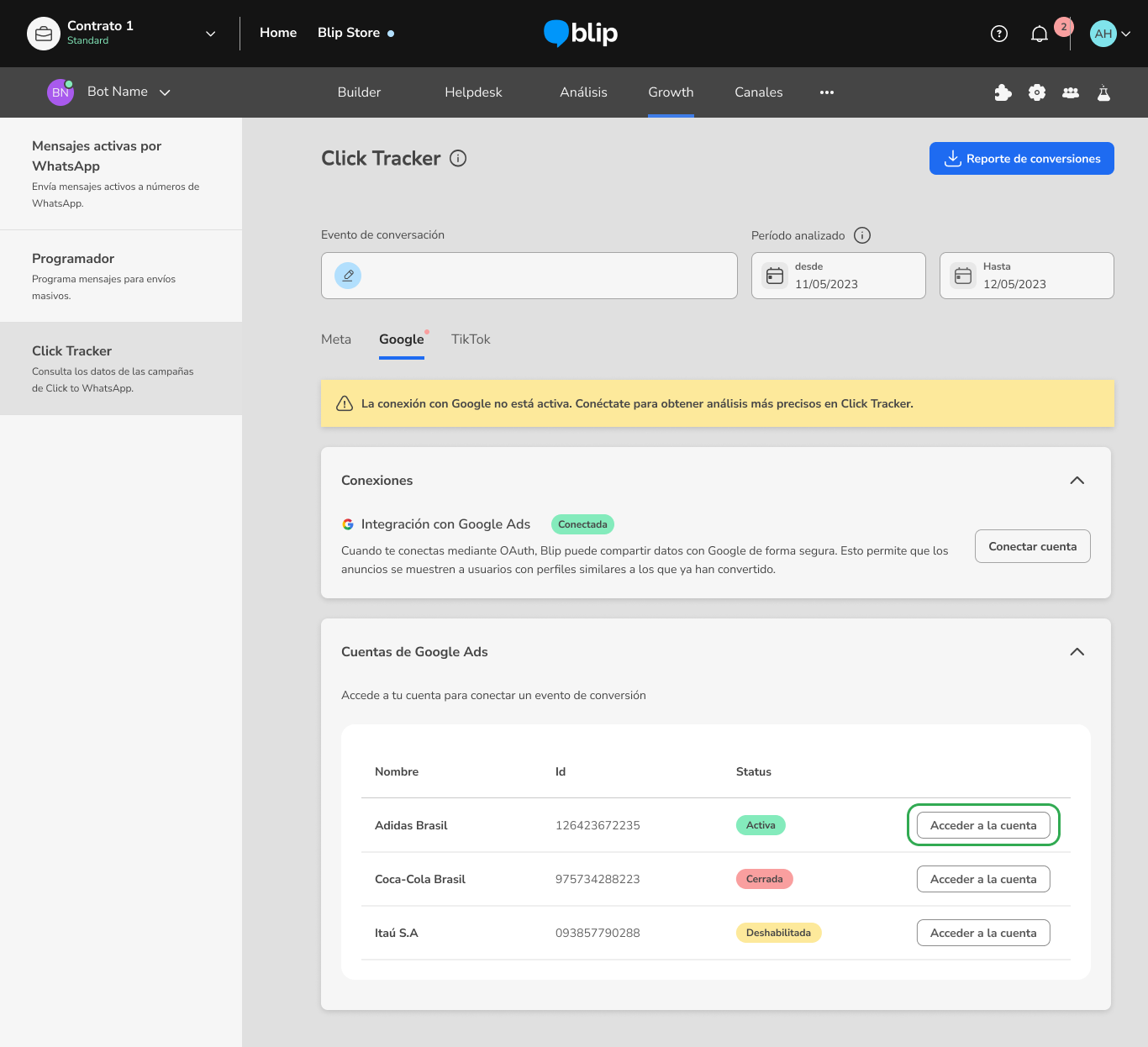Open the notifications bell
The image size is (1148, 1047).
(1040, 34)
